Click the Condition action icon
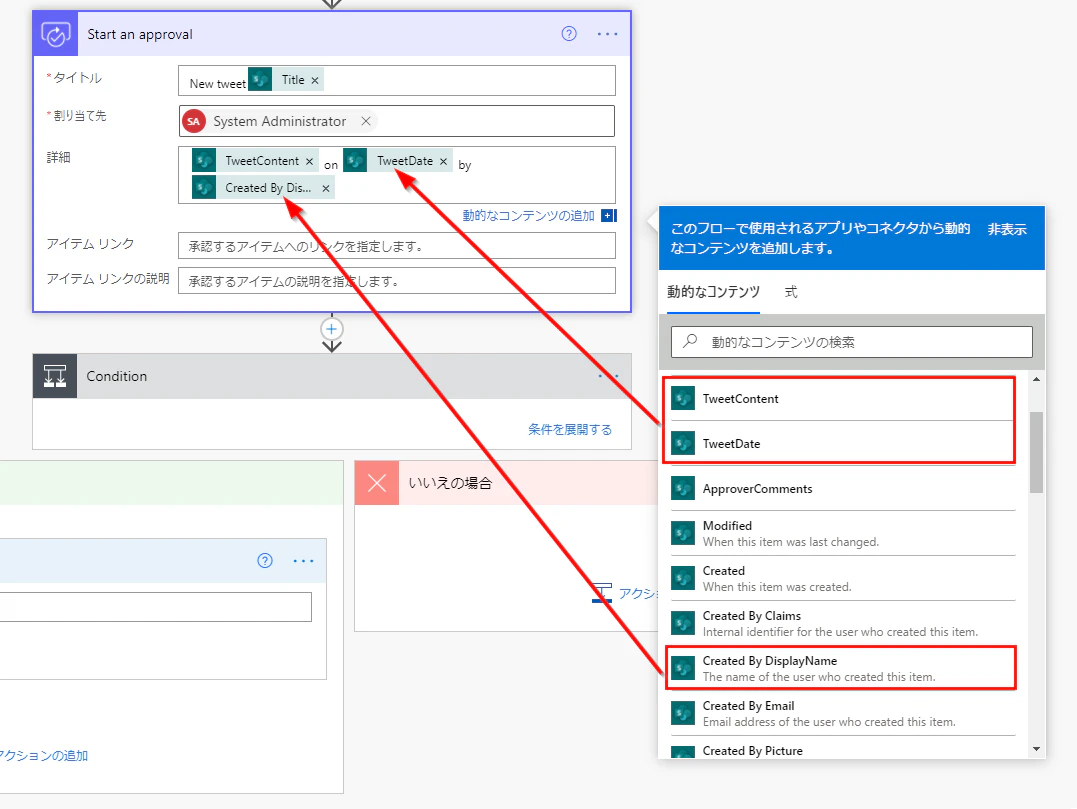This screenshot has width=1077, height=809. pos(55,376)
